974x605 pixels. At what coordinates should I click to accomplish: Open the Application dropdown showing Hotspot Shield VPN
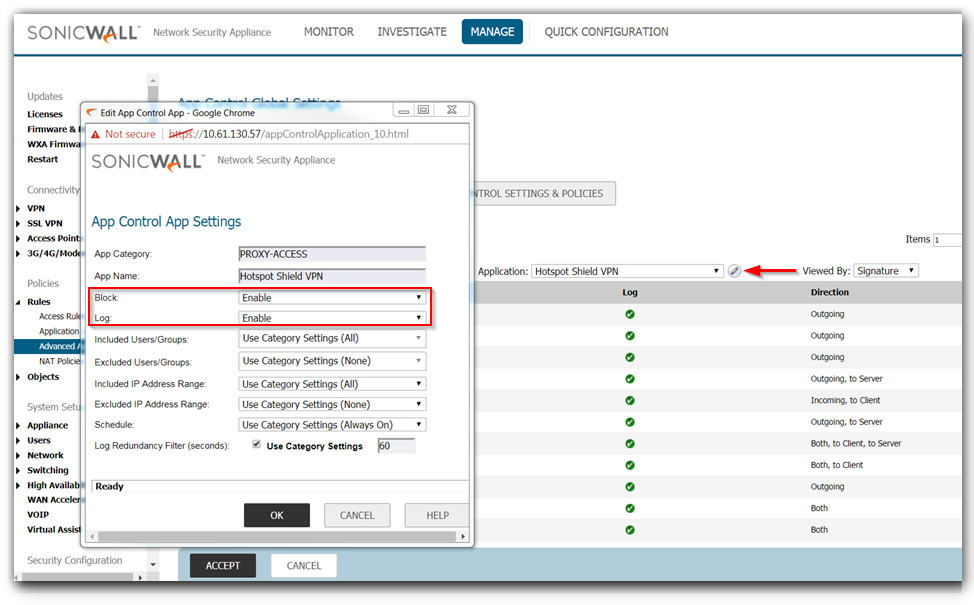pos(627,271)
